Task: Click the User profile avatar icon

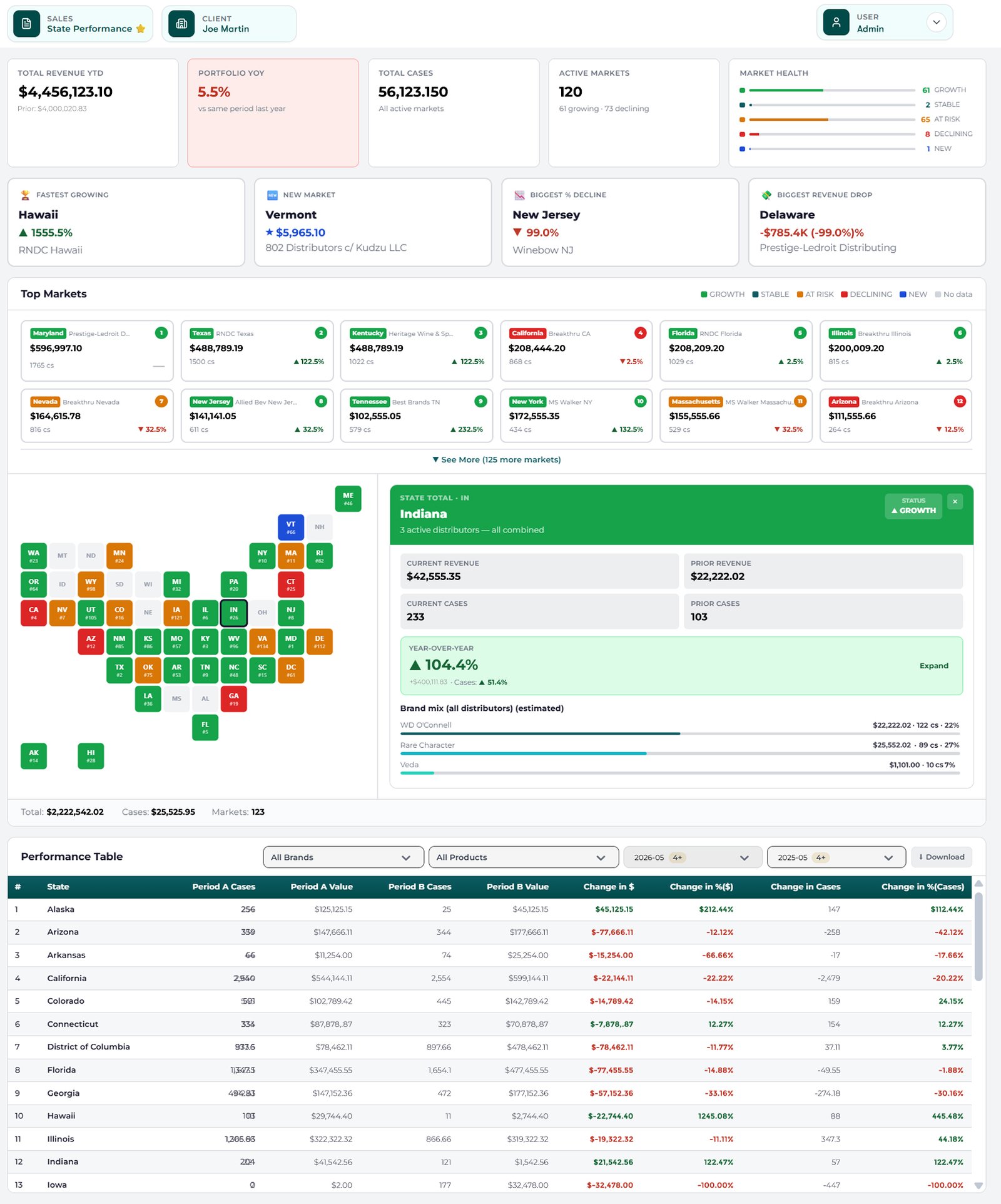Action: [836, 23]
